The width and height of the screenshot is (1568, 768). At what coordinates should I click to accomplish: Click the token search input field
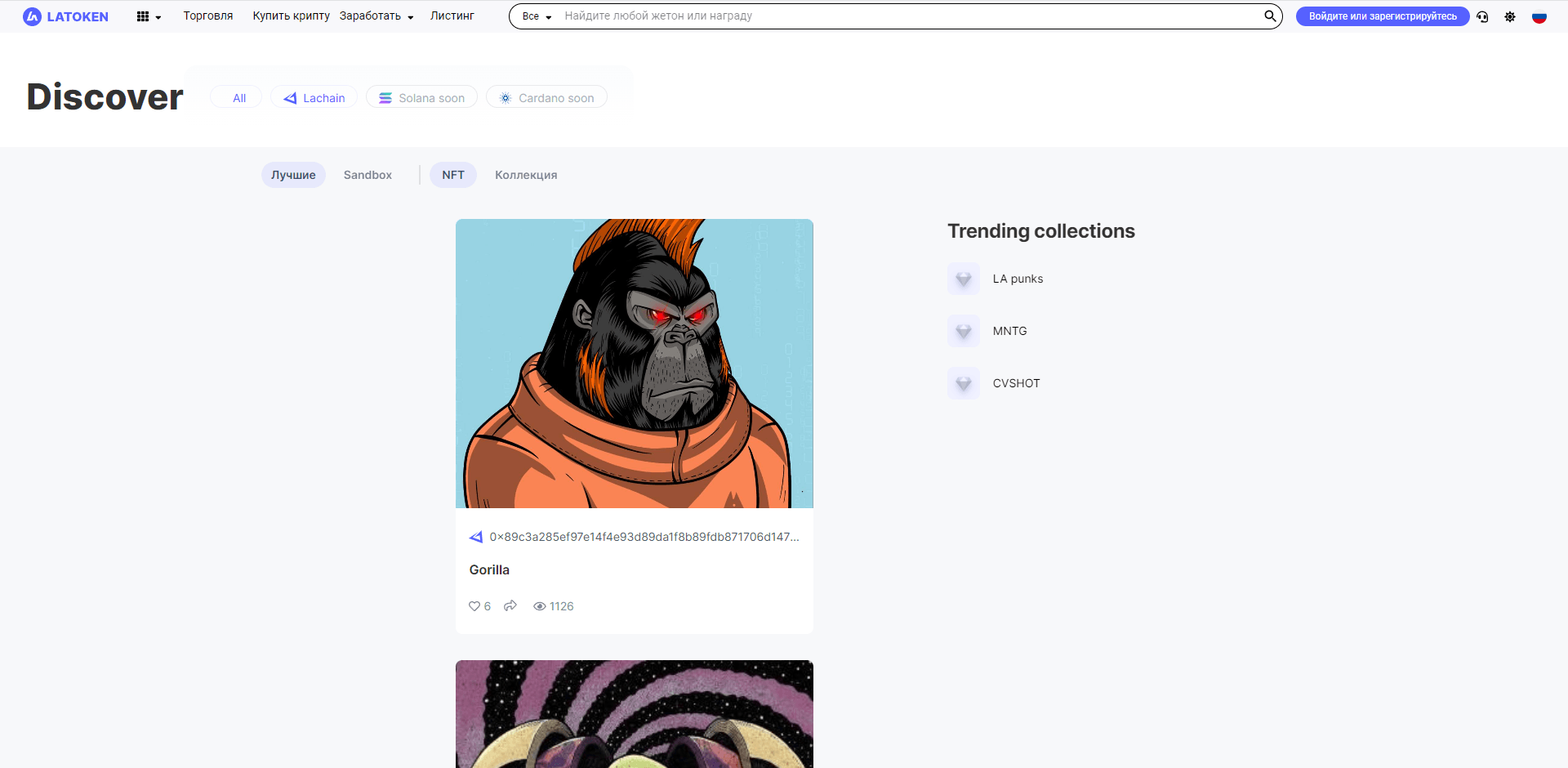point(906,16)
